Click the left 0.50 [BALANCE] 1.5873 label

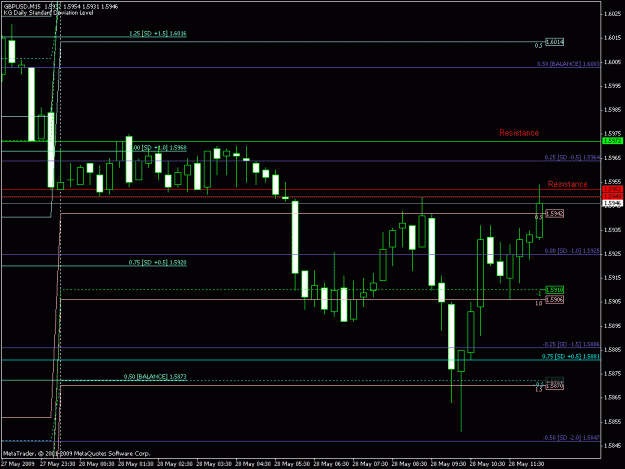[x=155, y=377]
